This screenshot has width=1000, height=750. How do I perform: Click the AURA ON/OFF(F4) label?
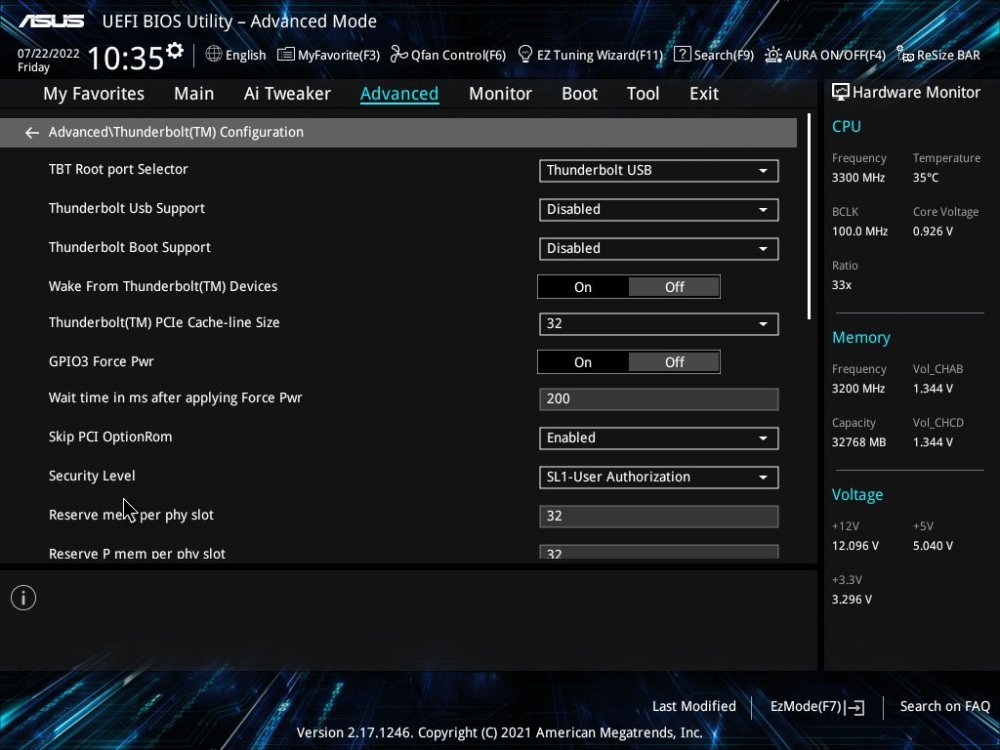tap(835, 55)
